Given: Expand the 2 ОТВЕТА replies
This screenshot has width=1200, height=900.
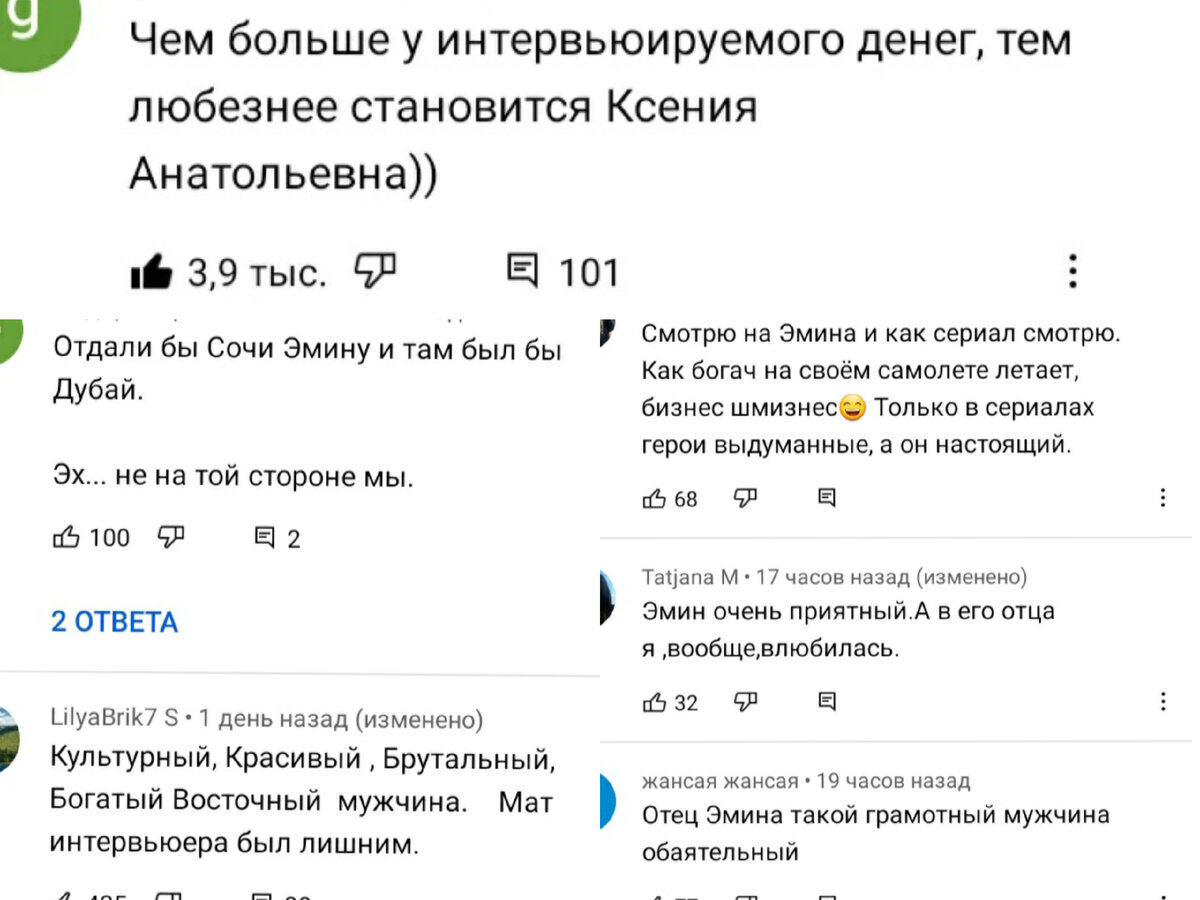Looking at the screenshot, I should [113, 622].
